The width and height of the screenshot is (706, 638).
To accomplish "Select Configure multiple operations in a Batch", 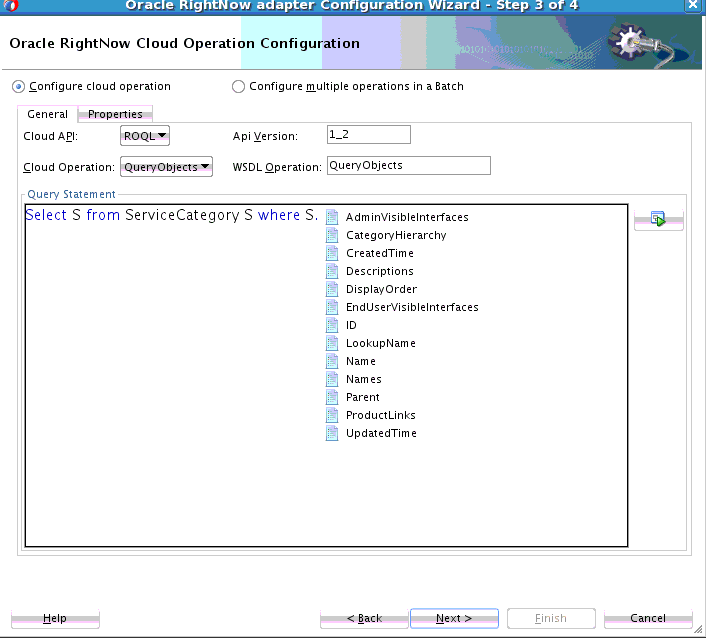I will coord(238,86).
